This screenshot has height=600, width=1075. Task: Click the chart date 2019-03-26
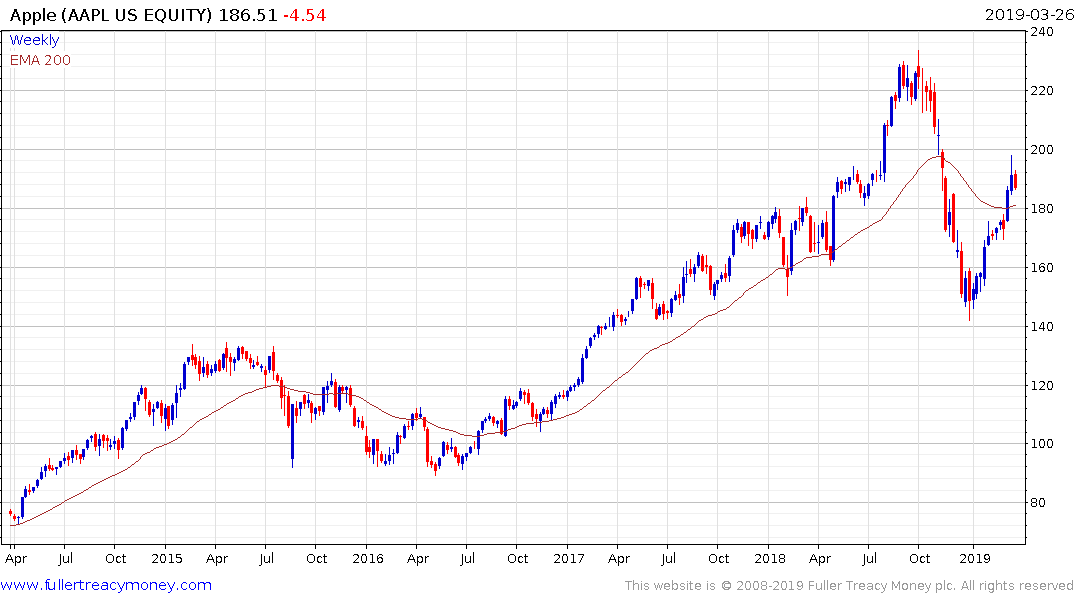tap(1029, 14)
